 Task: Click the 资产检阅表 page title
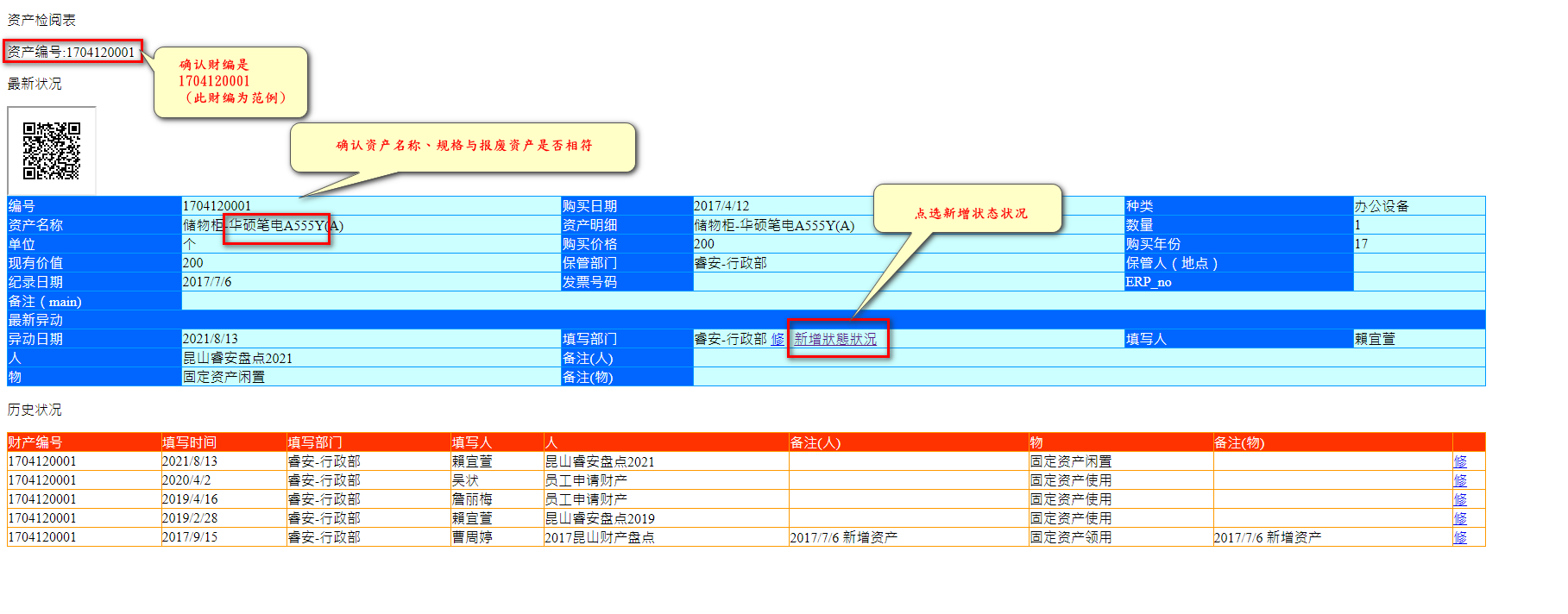[x=41, y=20]
